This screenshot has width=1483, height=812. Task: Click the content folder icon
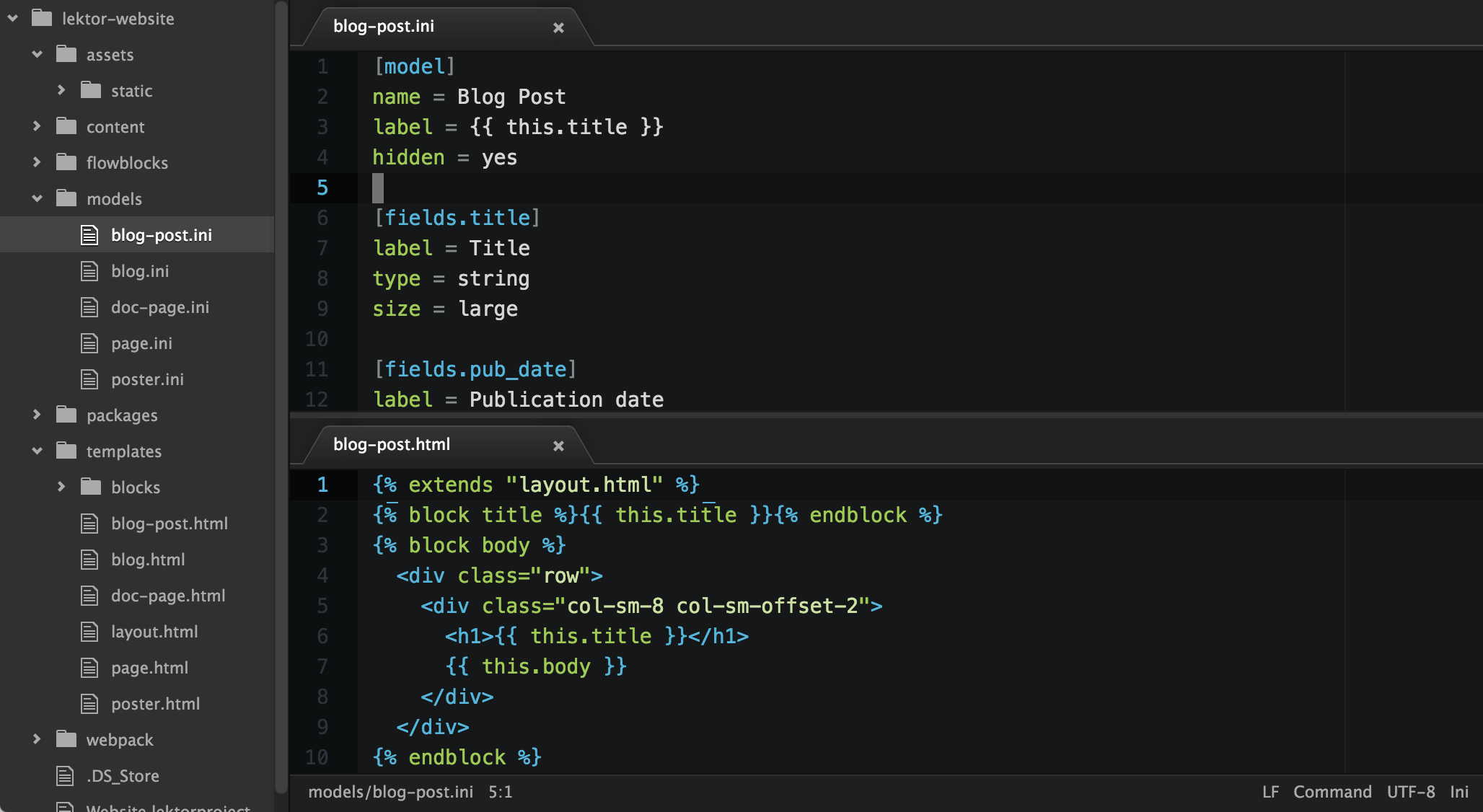66,126
